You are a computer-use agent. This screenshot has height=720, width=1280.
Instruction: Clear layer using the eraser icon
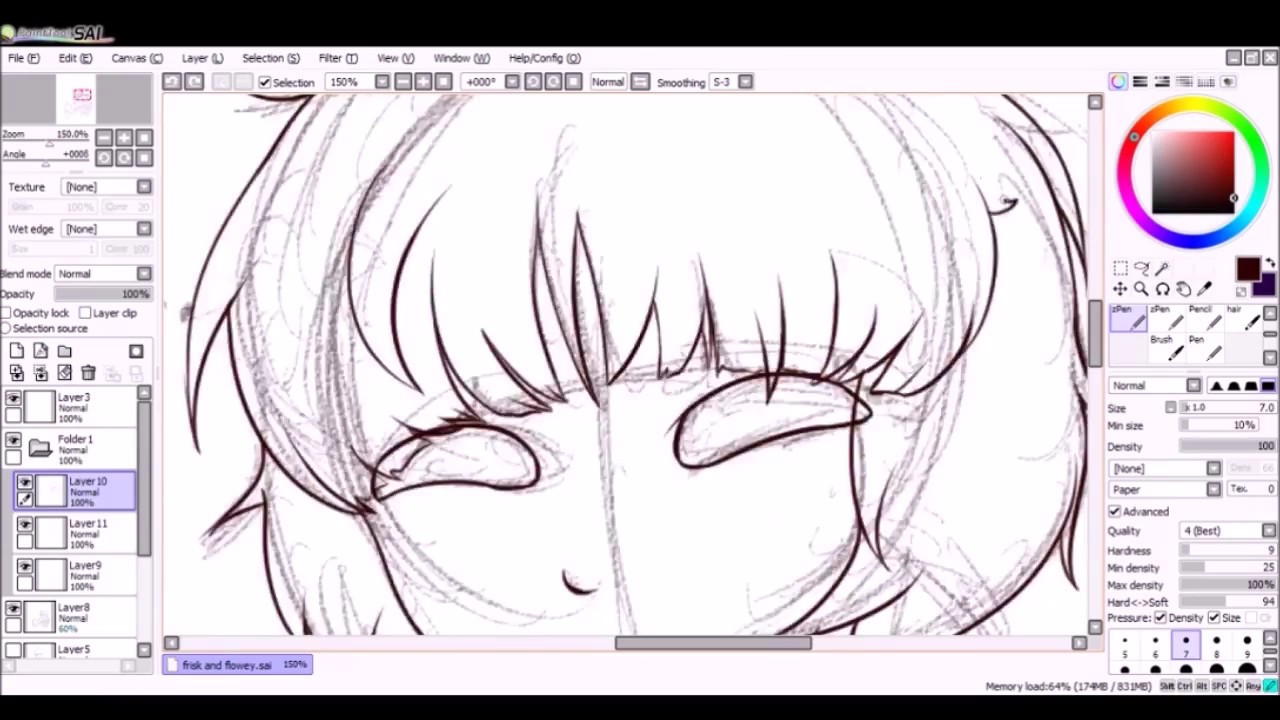point(65,373)
